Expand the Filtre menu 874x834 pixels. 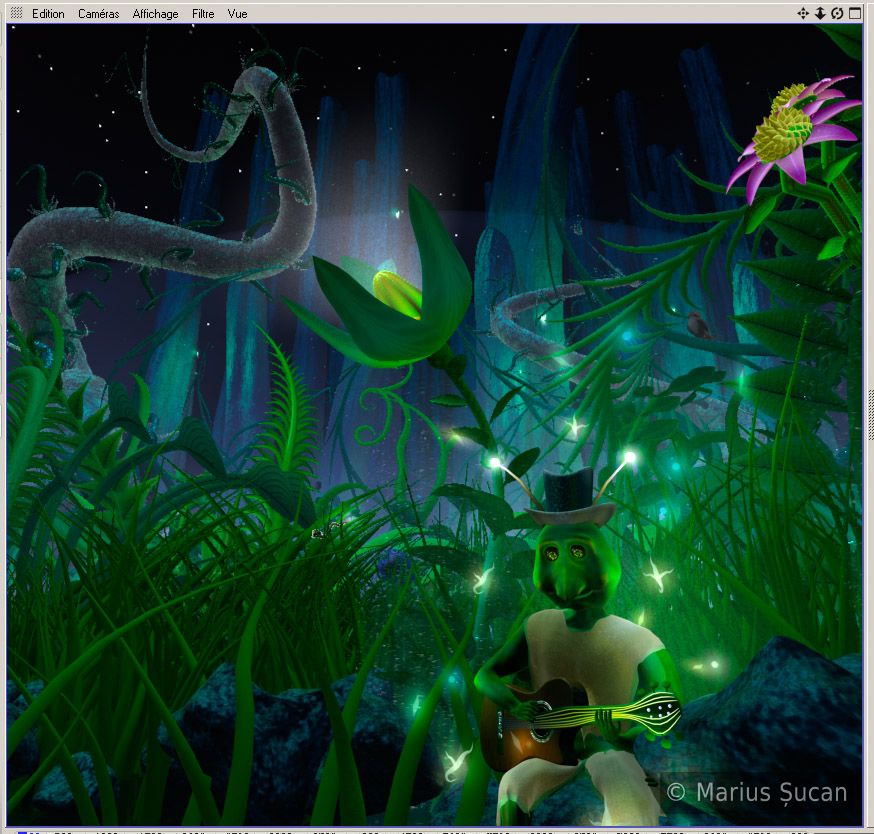(203, 14)
